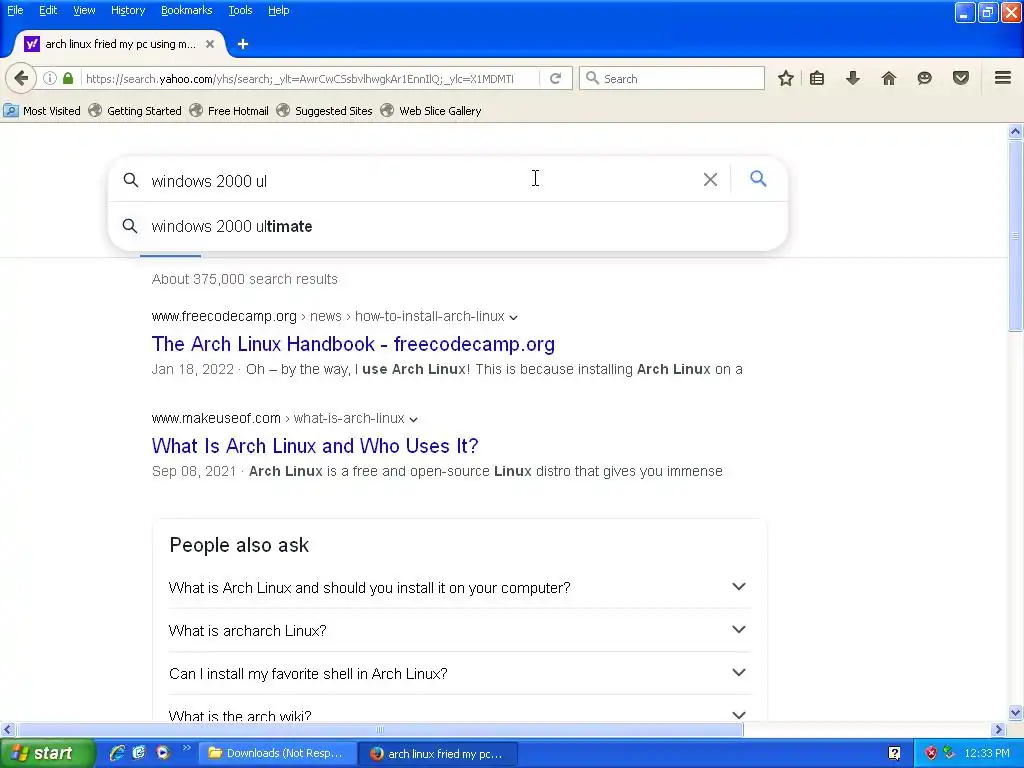Open the Web Slice Gallery bookmark

click(x=432, y=111)
